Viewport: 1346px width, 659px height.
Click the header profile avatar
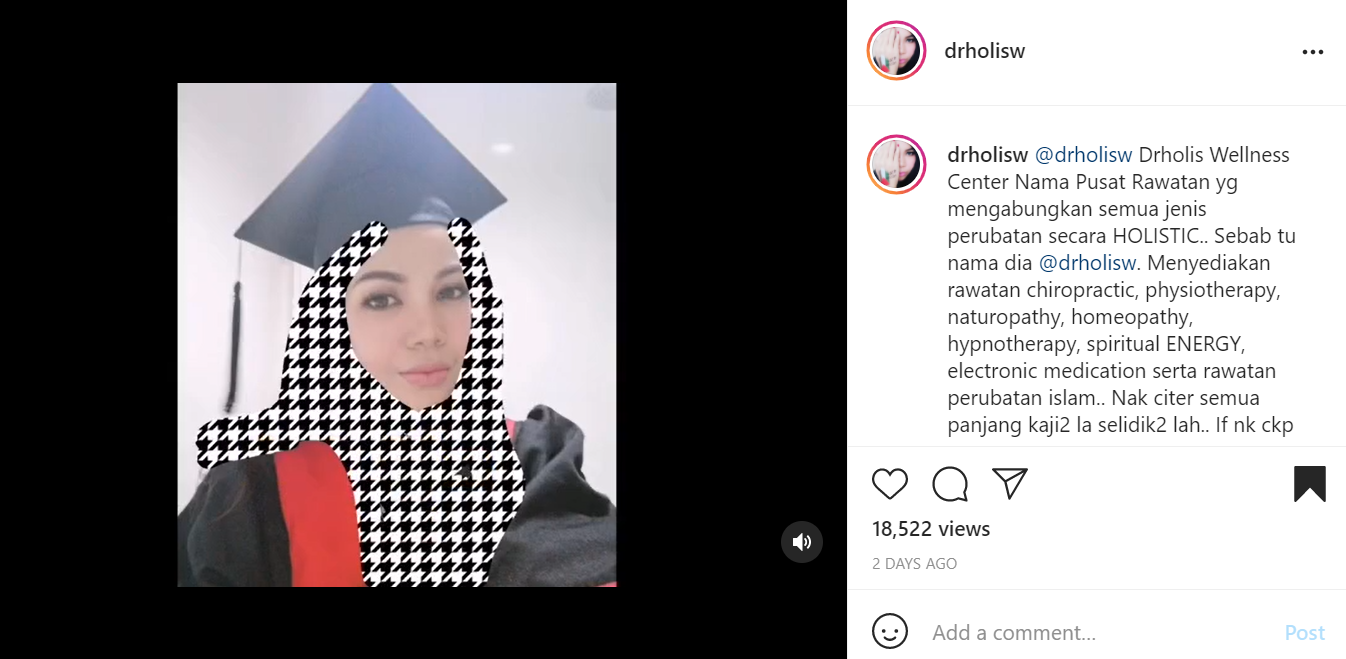896,51
